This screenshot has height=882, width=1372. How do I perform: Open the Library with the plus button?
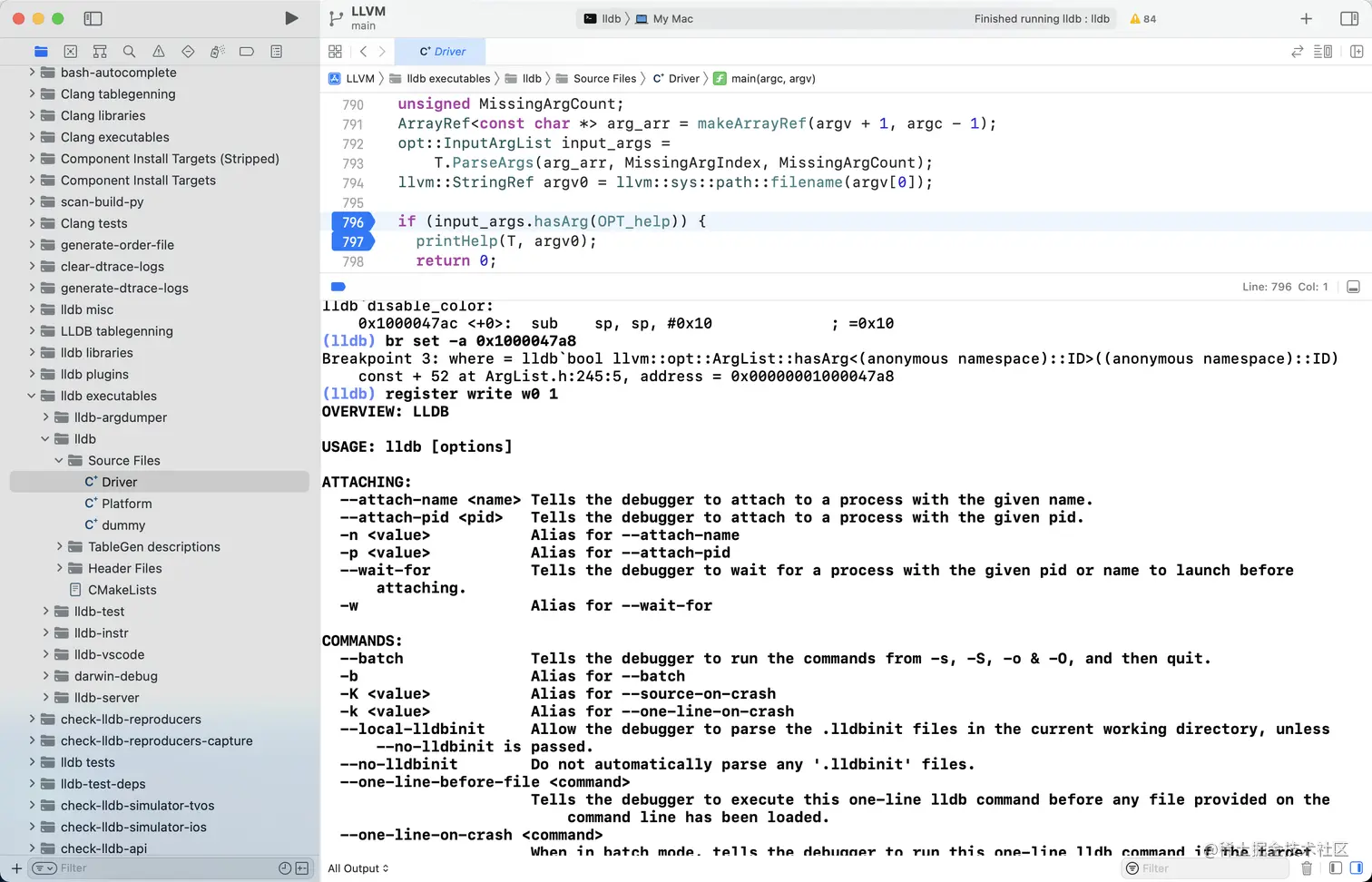coord(1306,18)
